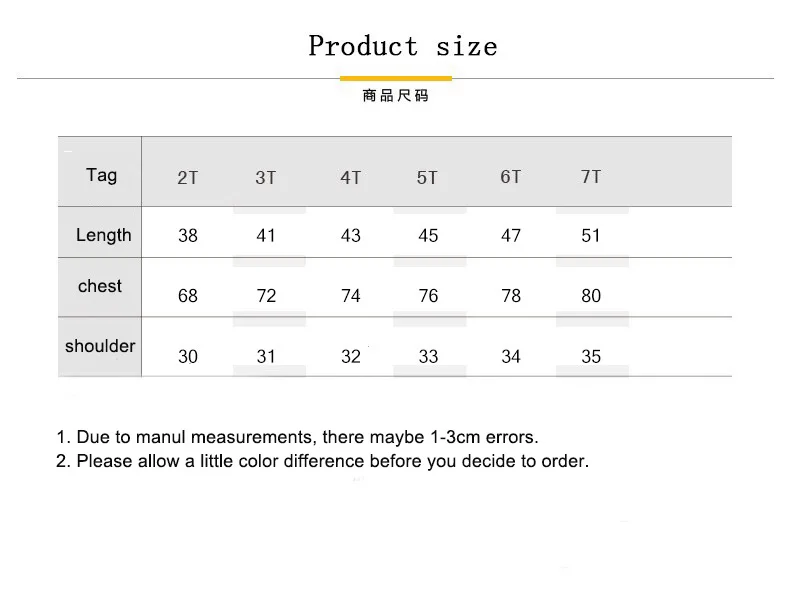
Task: Click length value 38 for 2T
Action: [x=187, y=235]
